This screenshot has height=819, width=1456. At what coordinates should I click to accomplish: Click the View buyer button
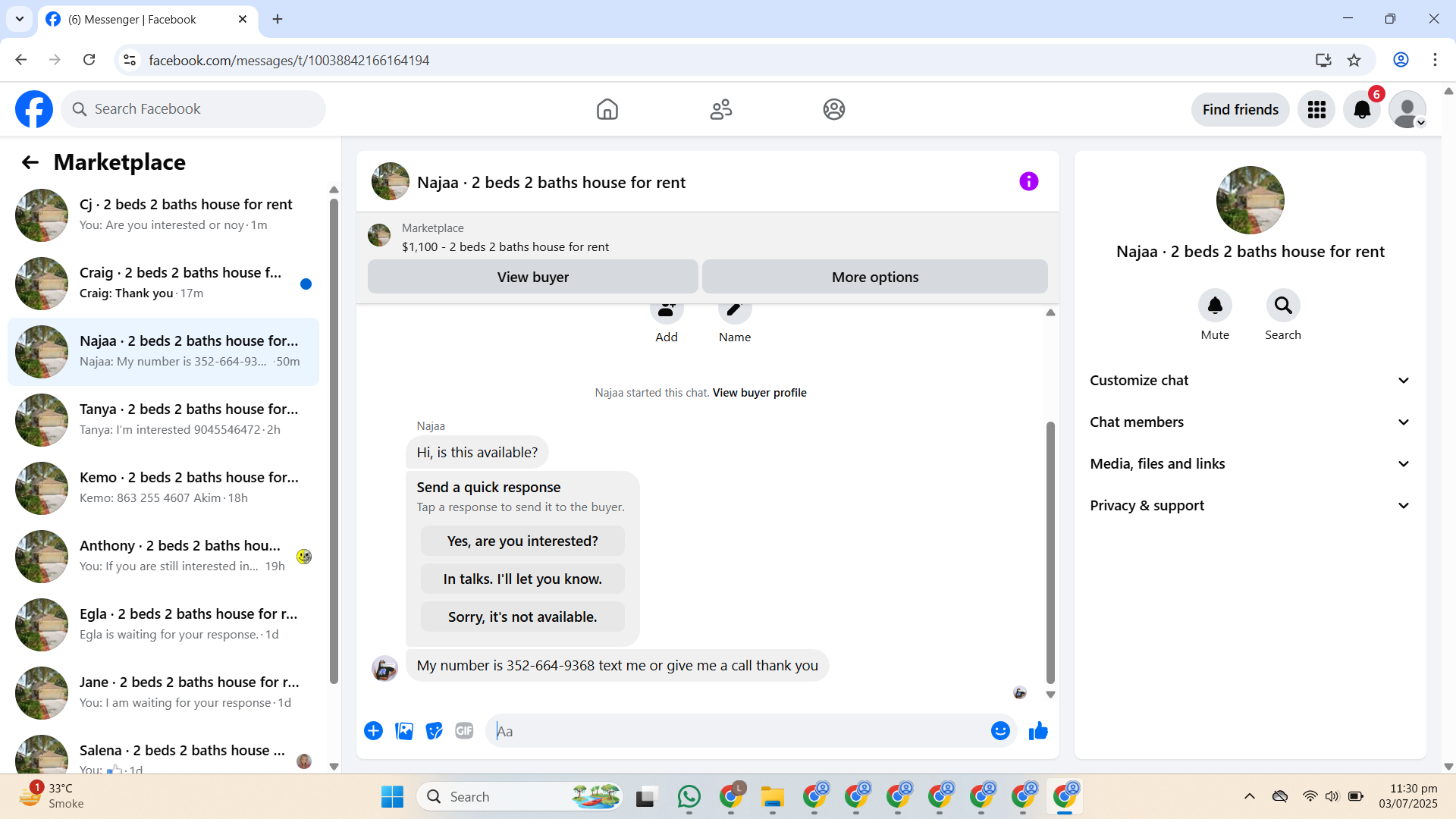click(532, 278)
